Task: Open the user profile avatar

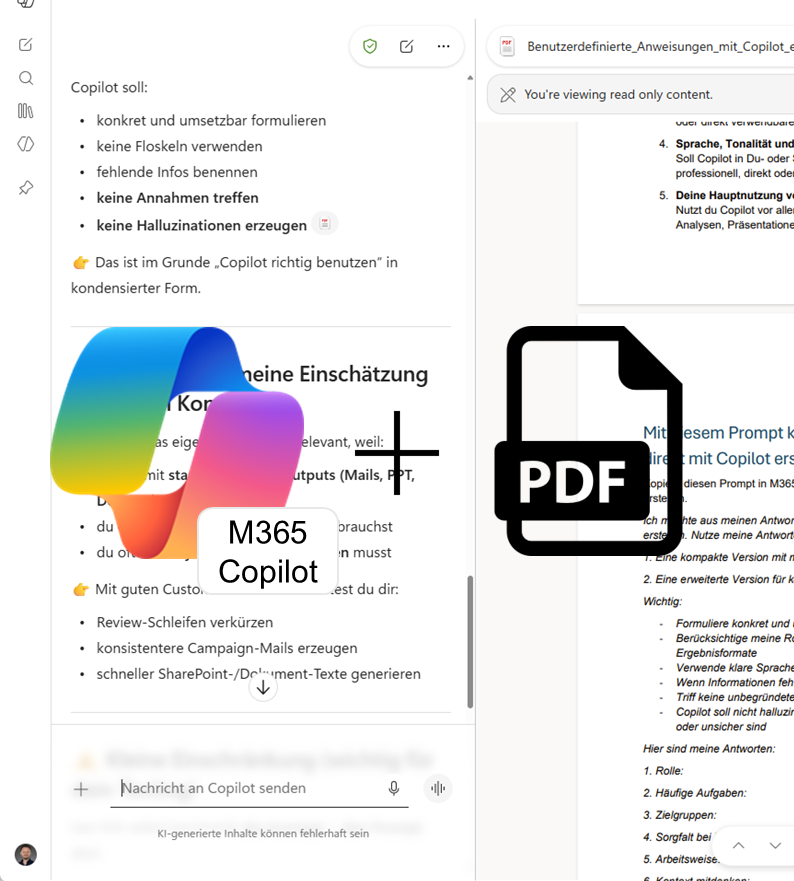Action: tap(26, 855)
